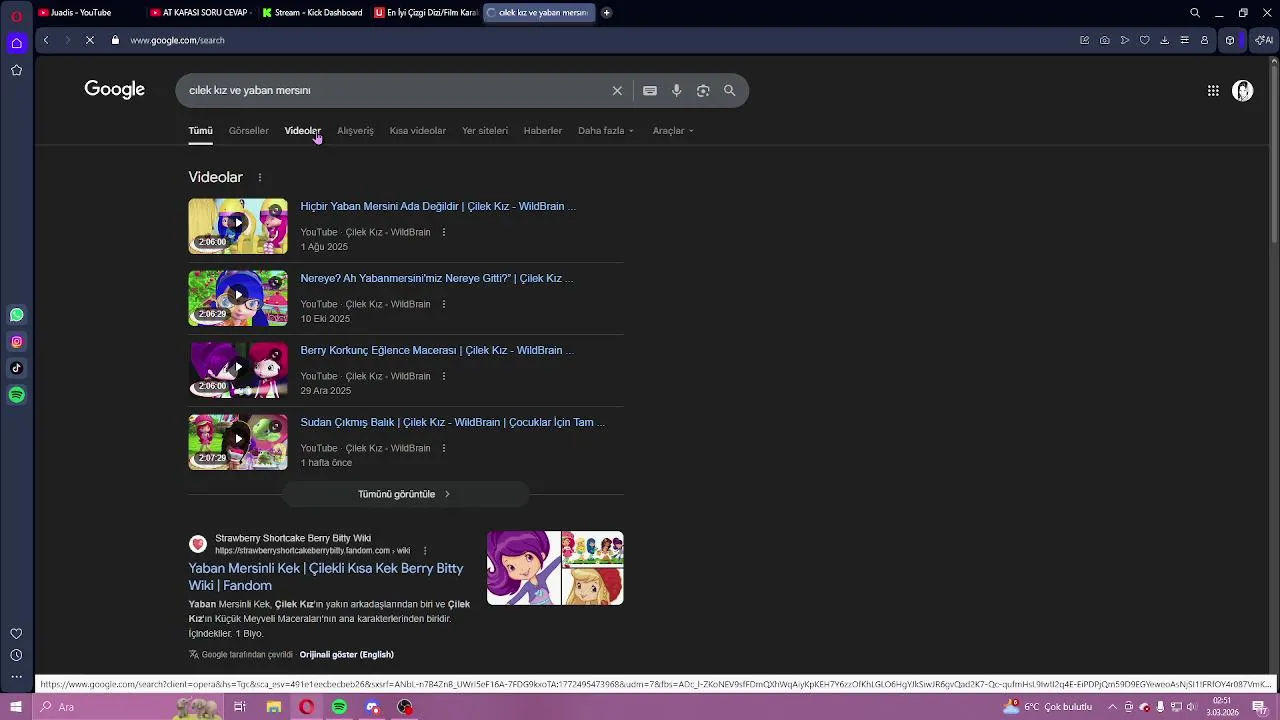Click the sidebar home icon
The height and width of the screenshot is (720, 1280).
[17, 43]
